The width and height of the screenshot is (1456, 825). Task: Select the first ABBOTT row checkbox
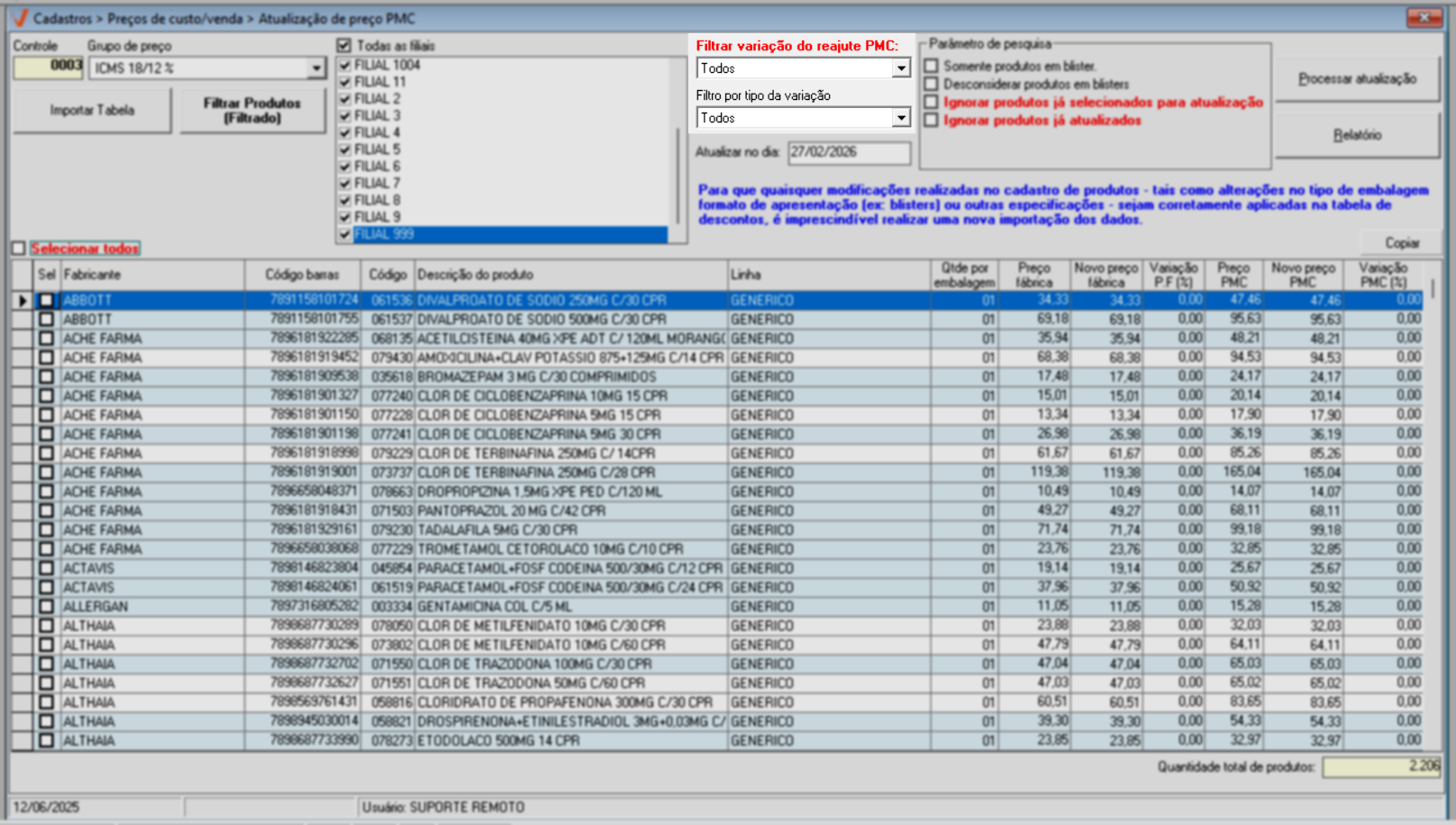click(x=46, y=300)
